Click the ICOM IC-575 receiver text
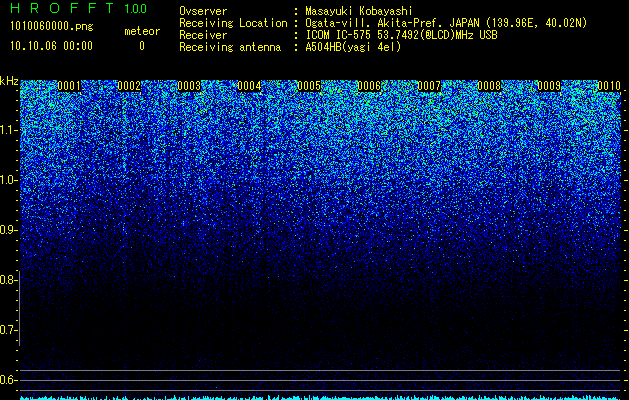 click(x=401, y=35)
